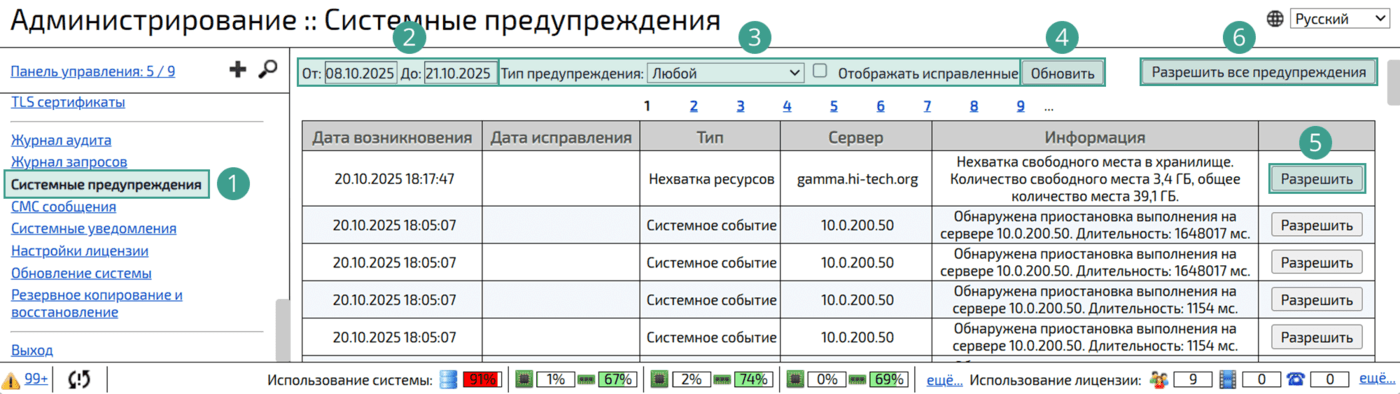Click the gamma.hi-tech.org server cell

pos(857,179)
